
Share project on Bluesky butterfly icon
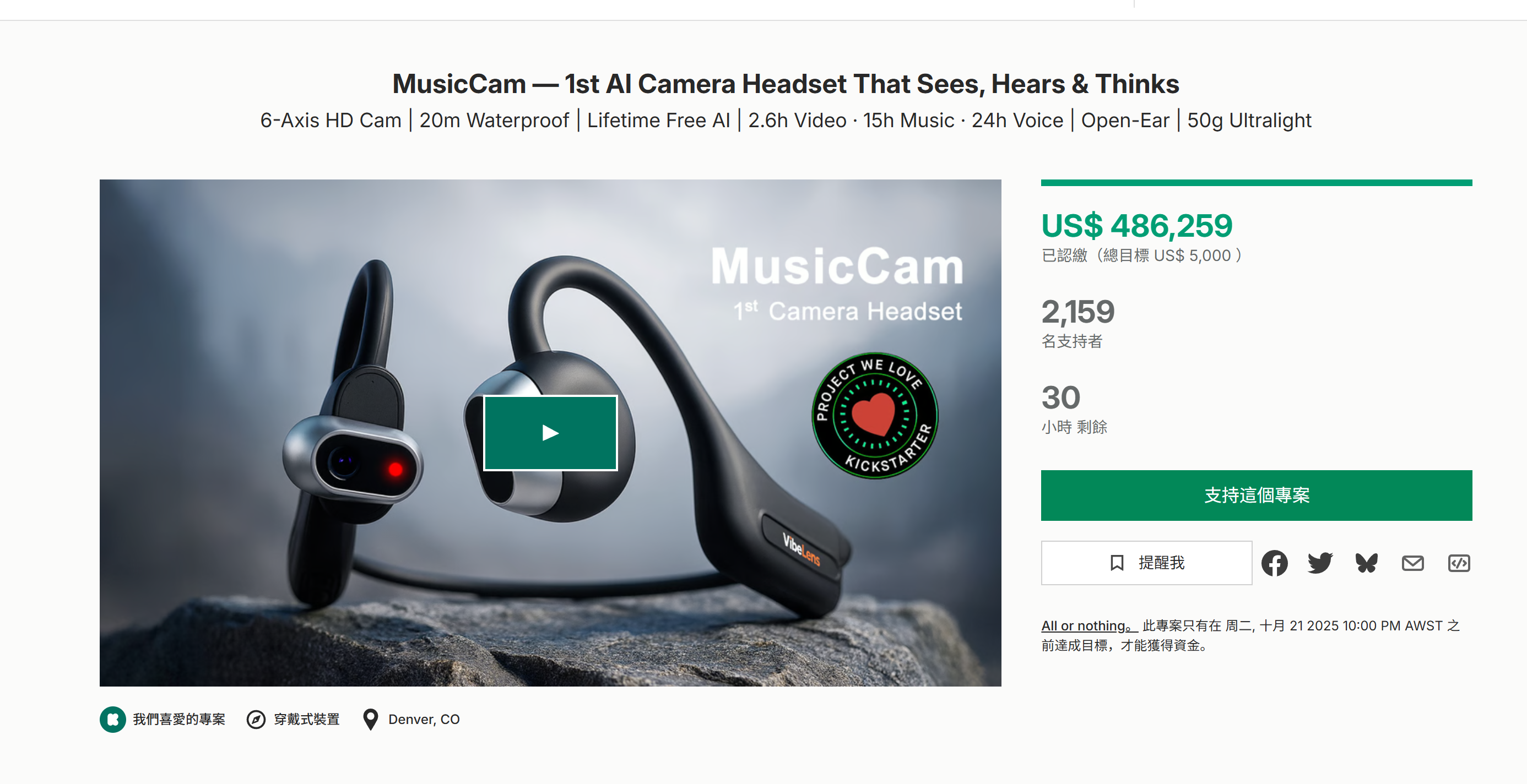(1366, 563)
